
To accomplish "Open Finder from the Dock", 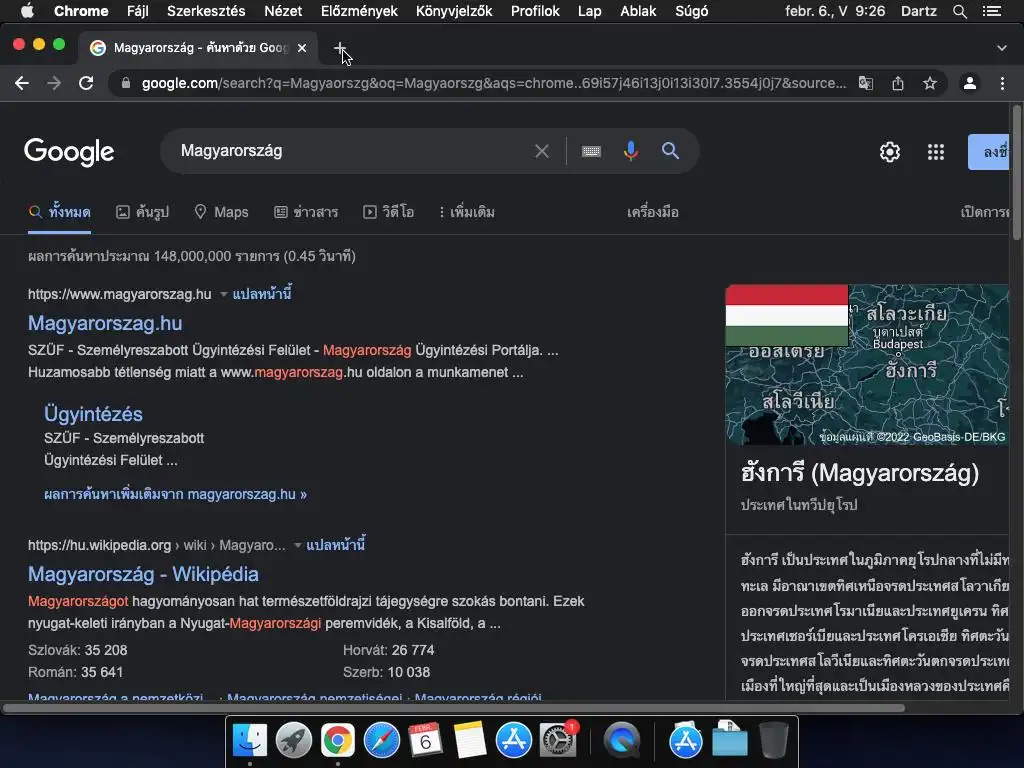I will click(x=249, y=741).
